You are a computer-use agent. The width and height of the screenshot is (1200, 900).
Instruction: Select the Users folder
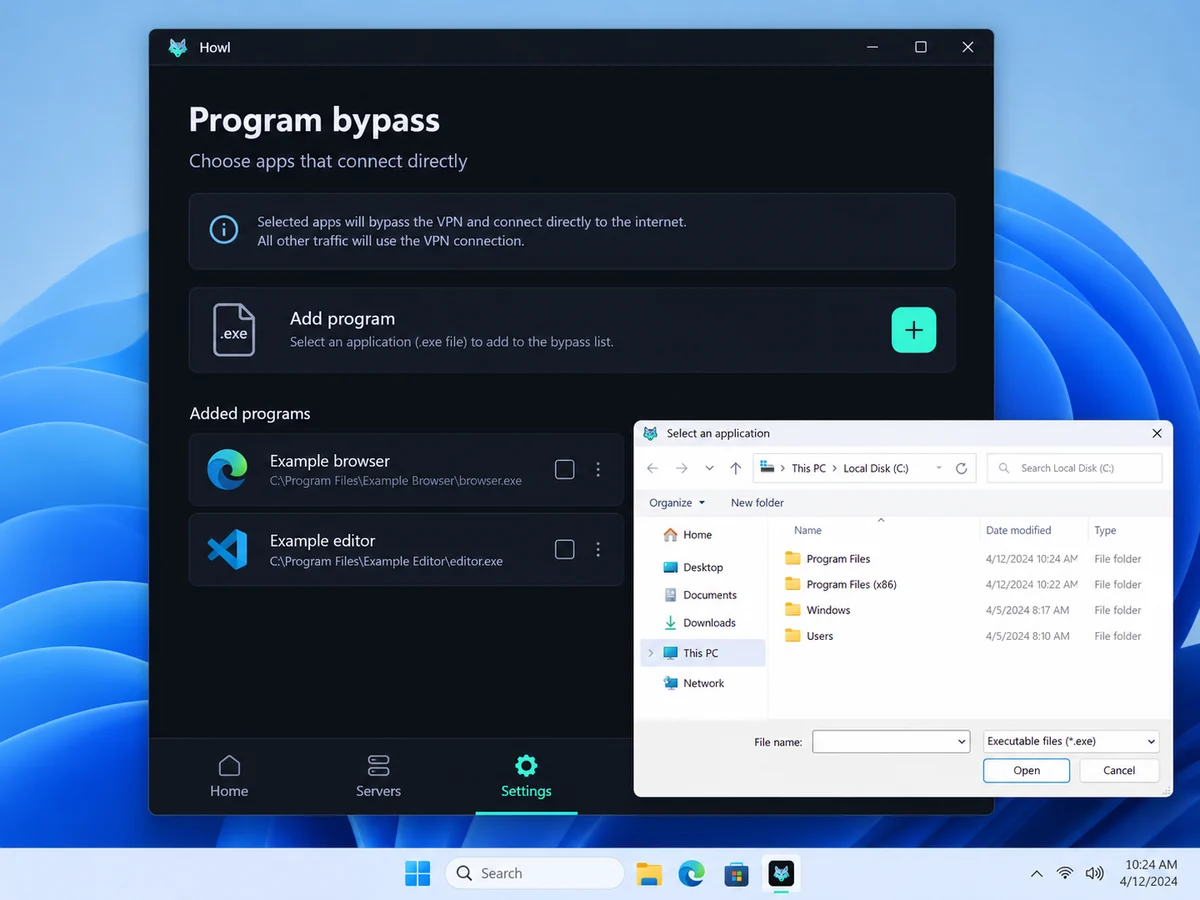(x=809, y=636)
